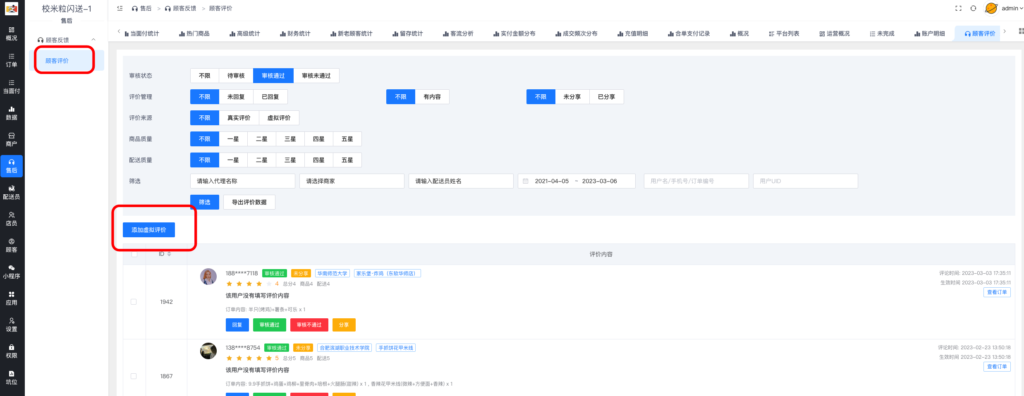Open the 商户 sidebar section
Image resolution: width=1024 pixels, height=396 pixels.
[x=11, y=140]
